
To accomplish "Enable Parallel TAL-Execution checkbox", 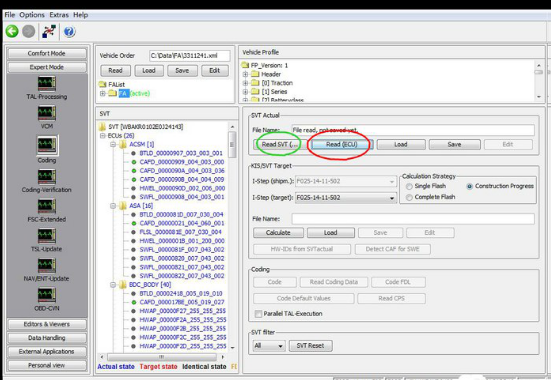I will [258, 314].
